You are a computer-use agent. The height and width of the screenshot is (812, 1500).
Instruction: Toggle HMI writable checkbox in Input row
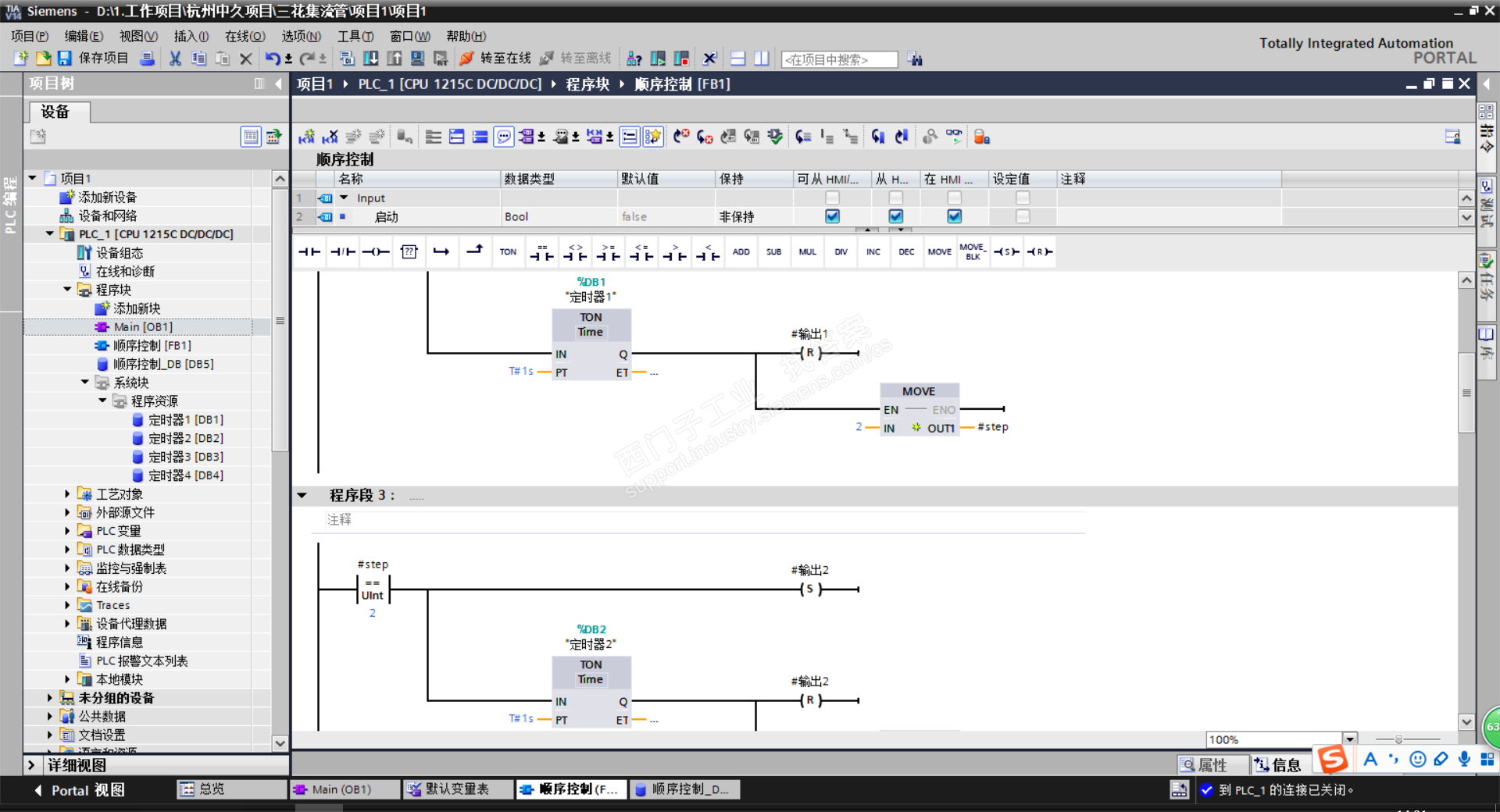coord(895,198)
